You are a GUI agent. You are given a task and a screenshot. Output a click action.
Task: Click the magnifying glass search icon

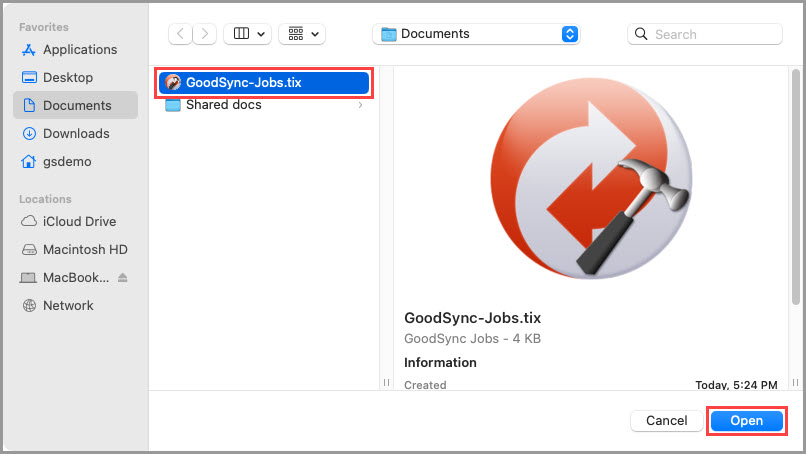click(x=641, y=34)
